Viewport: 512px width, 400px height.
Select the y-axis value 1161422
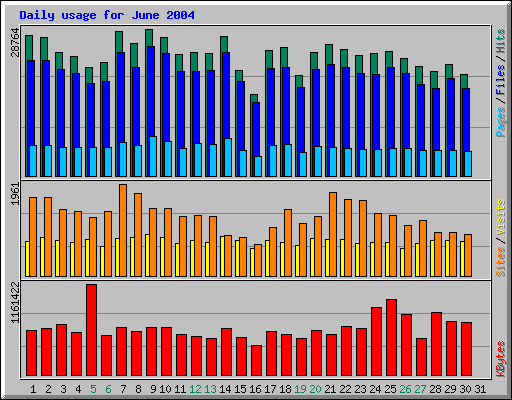pyautogui.click(x=15, y=302)
